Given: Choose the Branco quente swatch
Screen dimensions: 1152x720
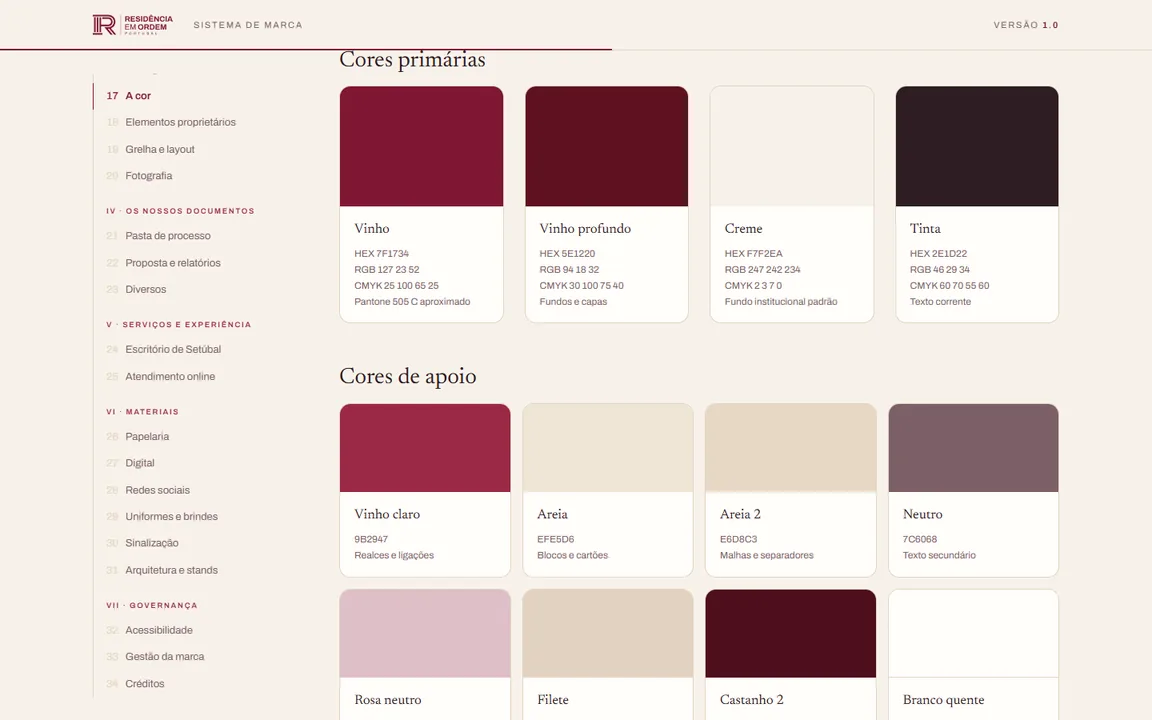Looking at the screenshot, I should click(x=973, y=633).
